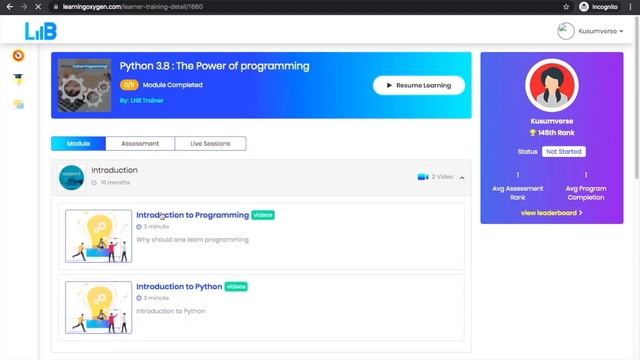640x360 pixels.
Task: Click the Avg Assessment Rank label
Action: click(x=518, y=193)
